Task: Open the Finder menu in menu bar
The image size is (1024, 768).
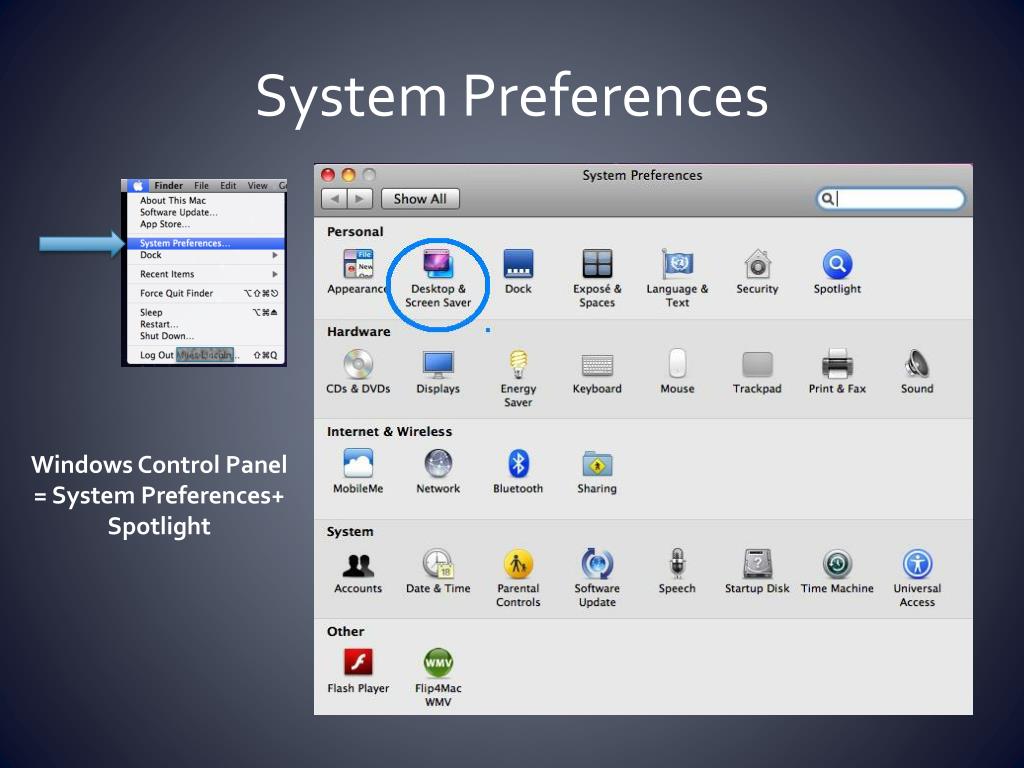Action: click(168, 185)
